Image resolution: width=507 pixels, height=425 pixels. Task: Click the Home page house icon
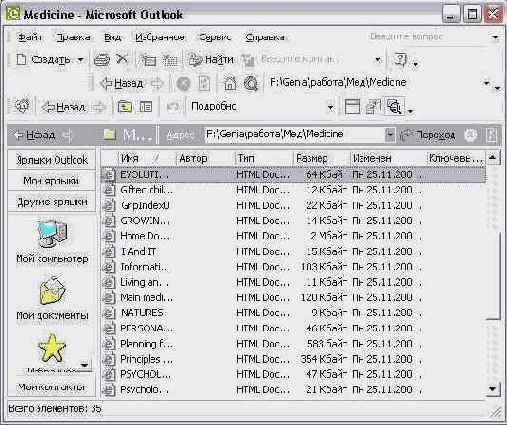coord(230,83)
